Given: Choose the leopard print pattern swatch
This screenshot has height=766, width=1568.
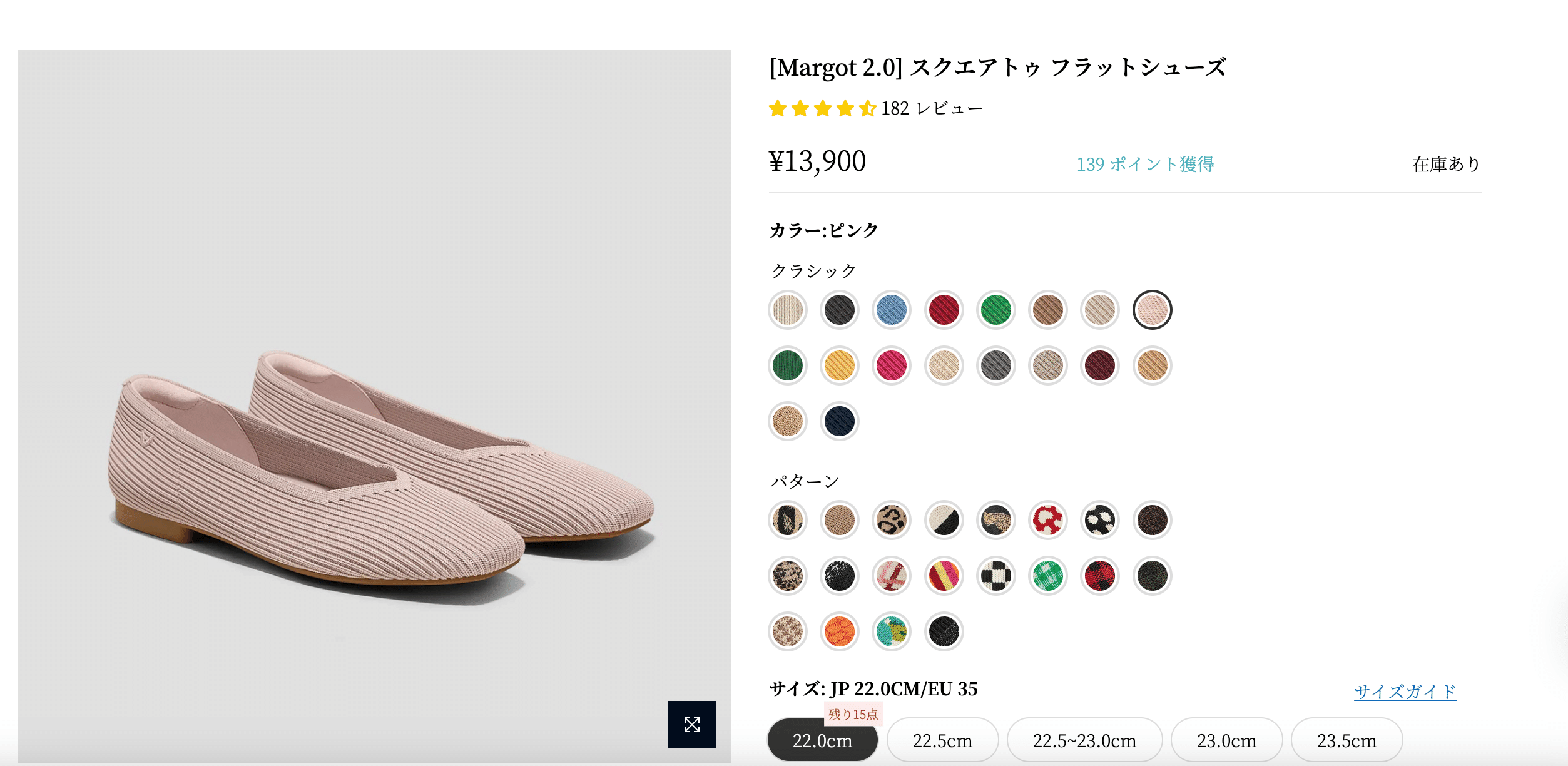Looking at the screenshot, I should (x=891, y=519).
